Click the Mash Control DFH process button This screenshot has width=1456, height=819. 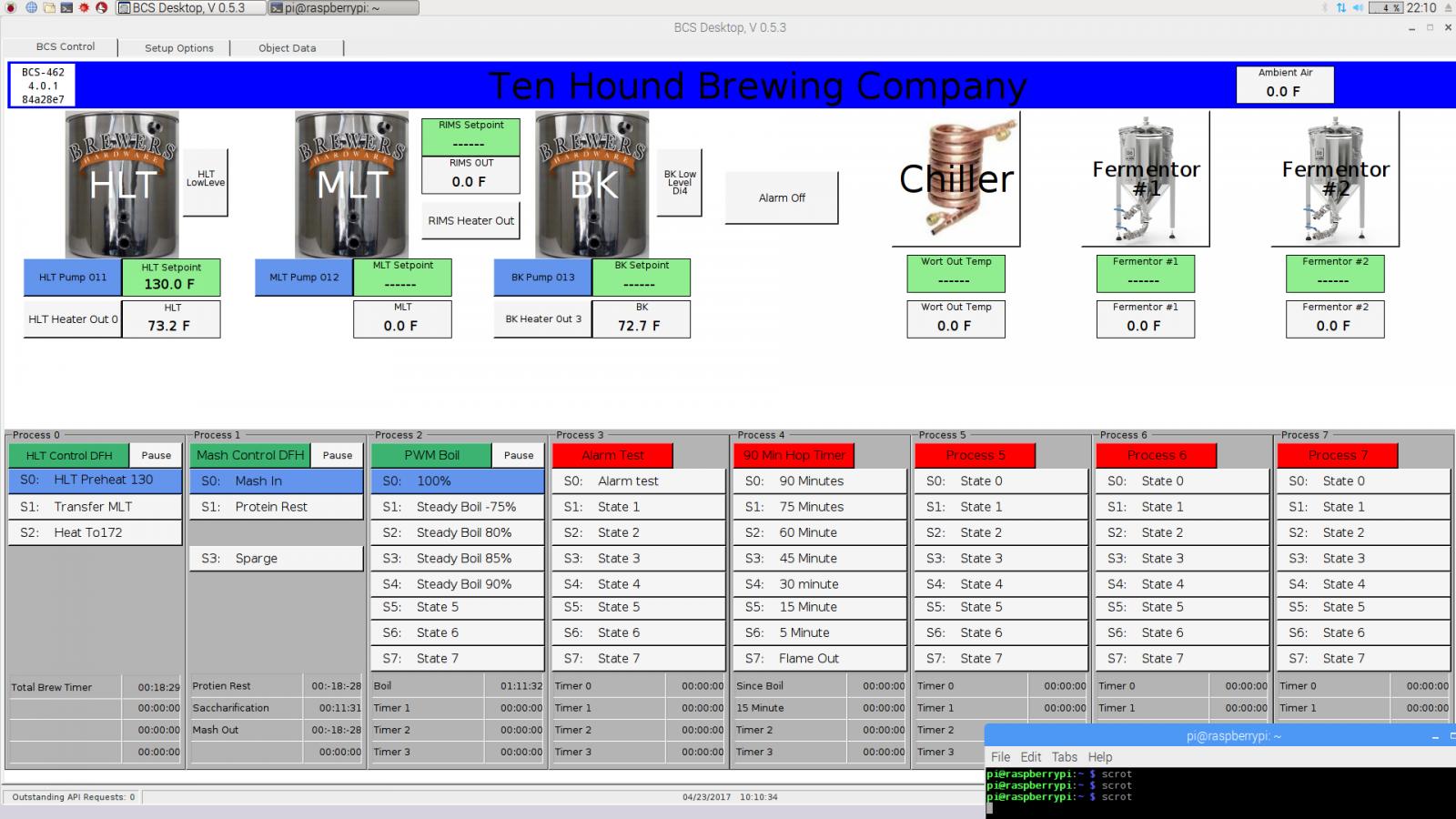coord(250,455)
